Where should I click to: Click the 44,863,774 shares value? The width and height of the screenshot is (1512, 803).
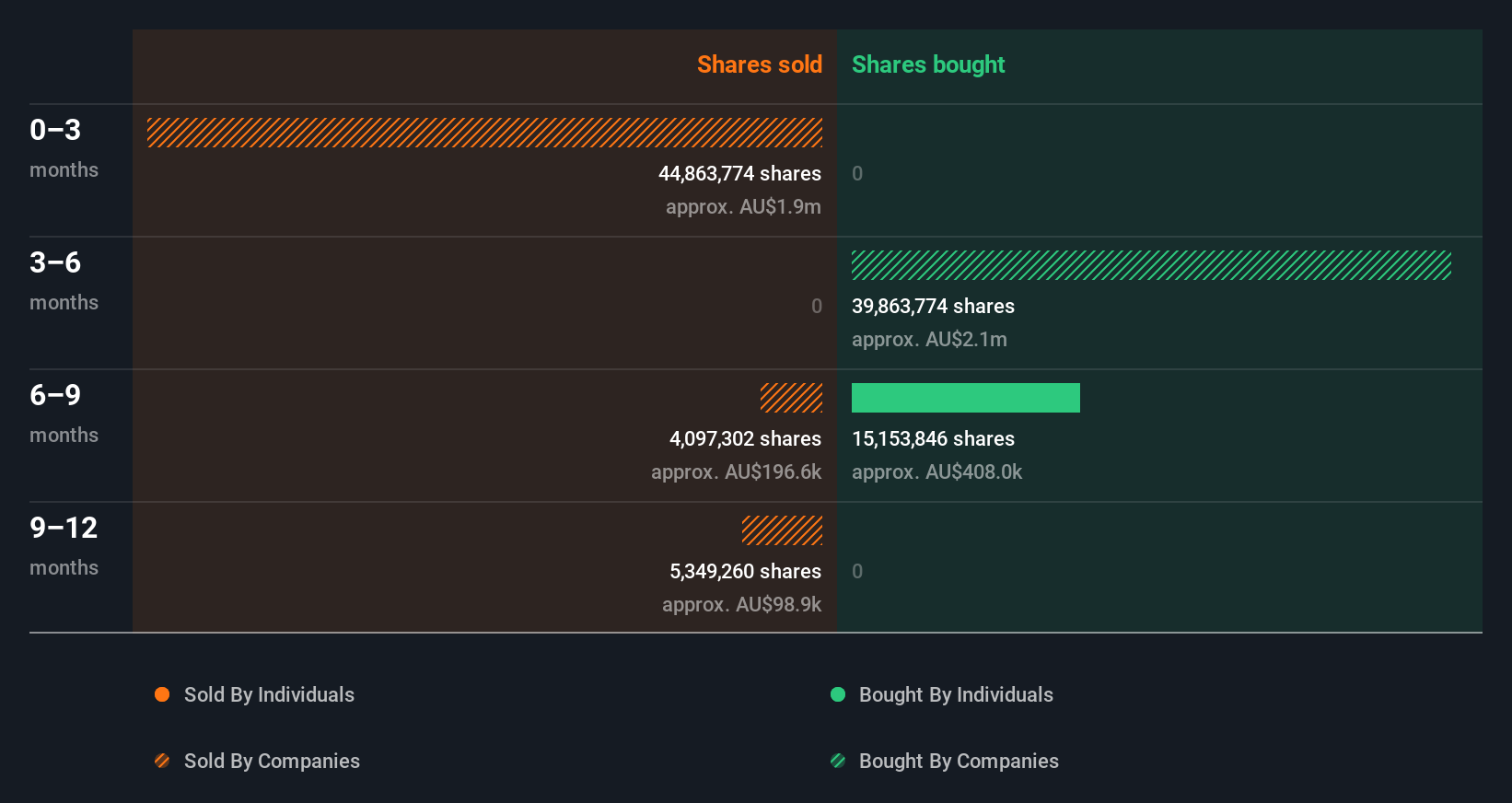739,173
